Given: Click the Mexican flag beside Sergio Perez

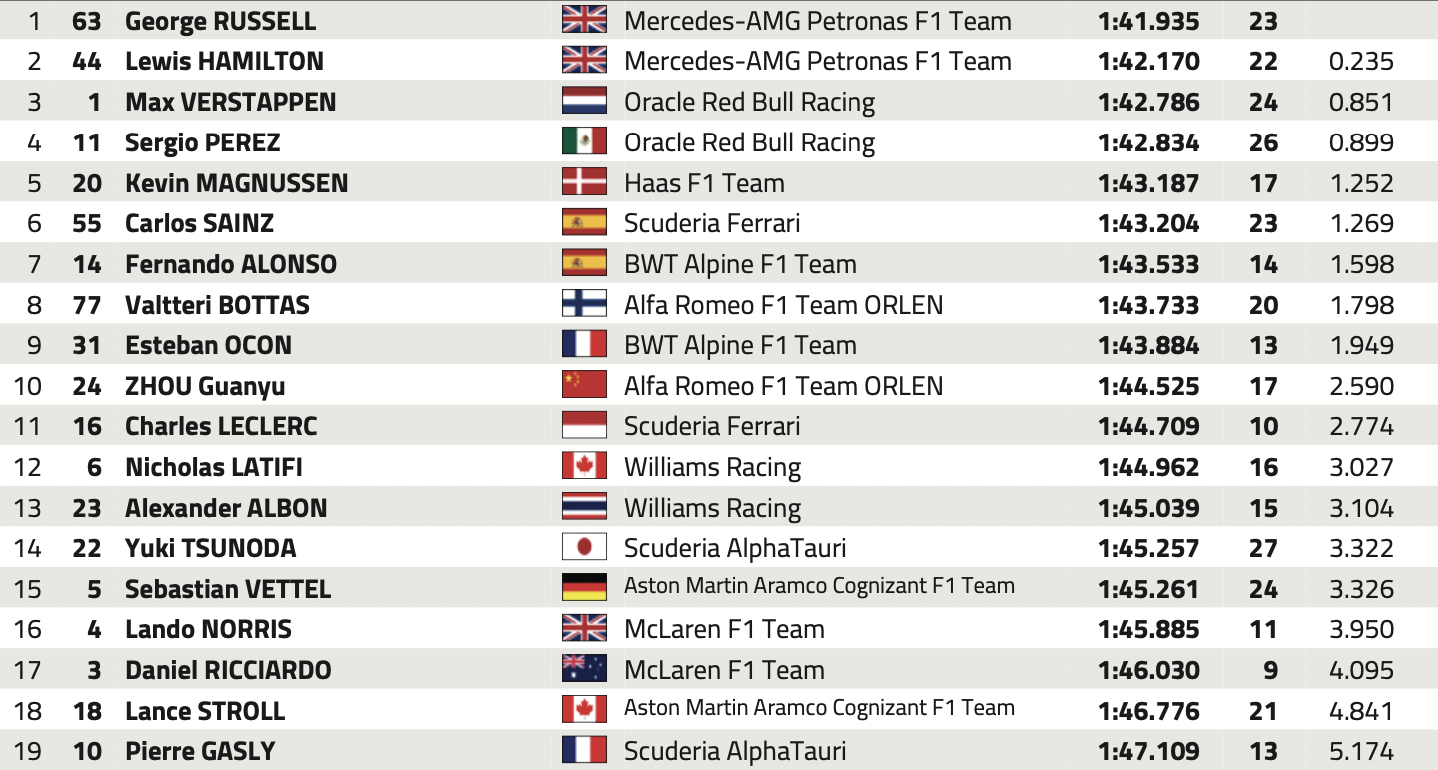Looking at the screenshot, I should (584, 142).
